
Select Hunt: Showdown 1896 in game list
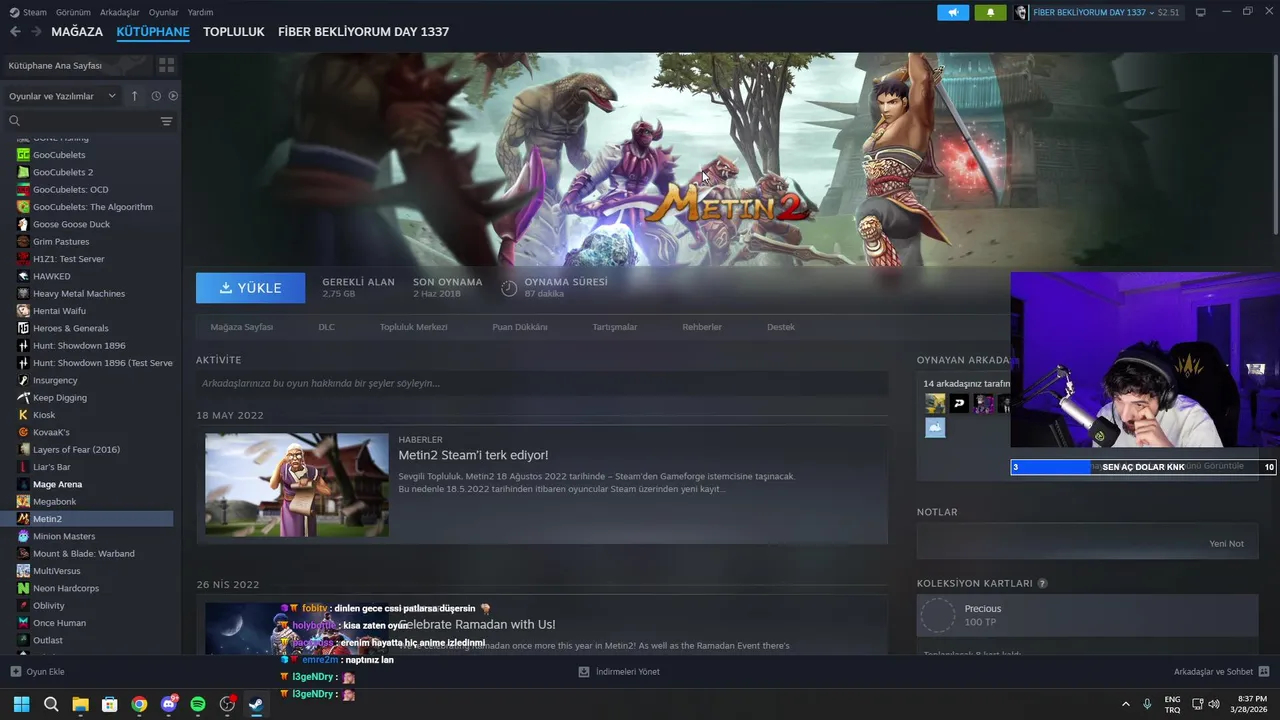pos(79,345)
